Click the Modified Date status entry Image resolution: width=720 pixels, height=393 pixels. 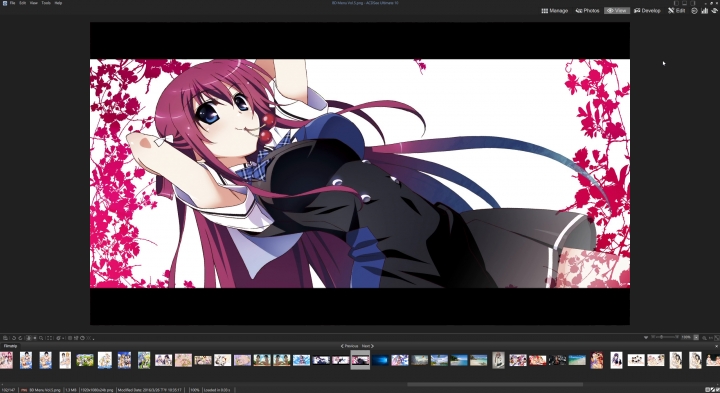[150, 390]
